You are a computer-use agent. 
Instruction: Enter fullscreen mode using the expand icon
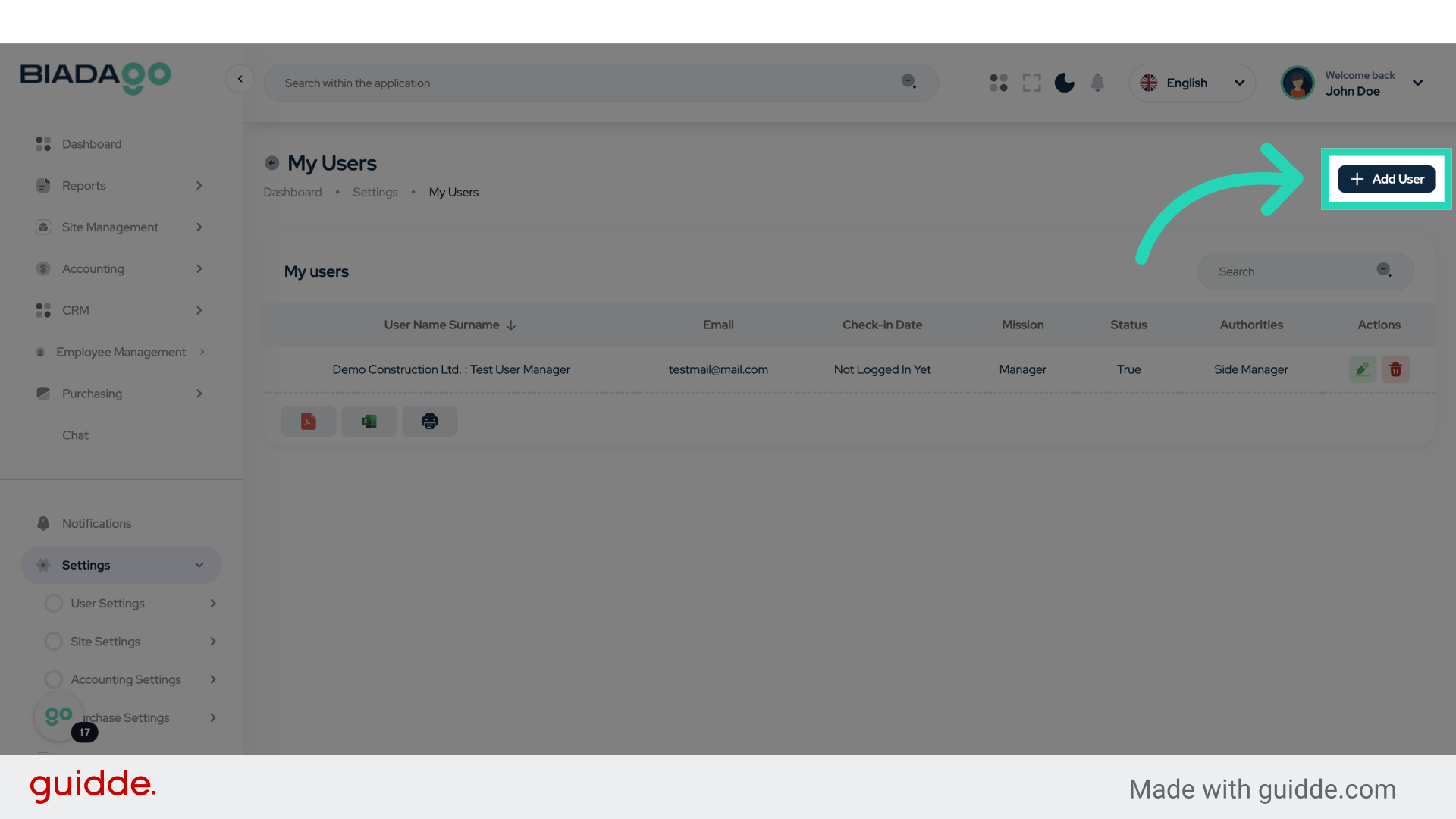1031,83
